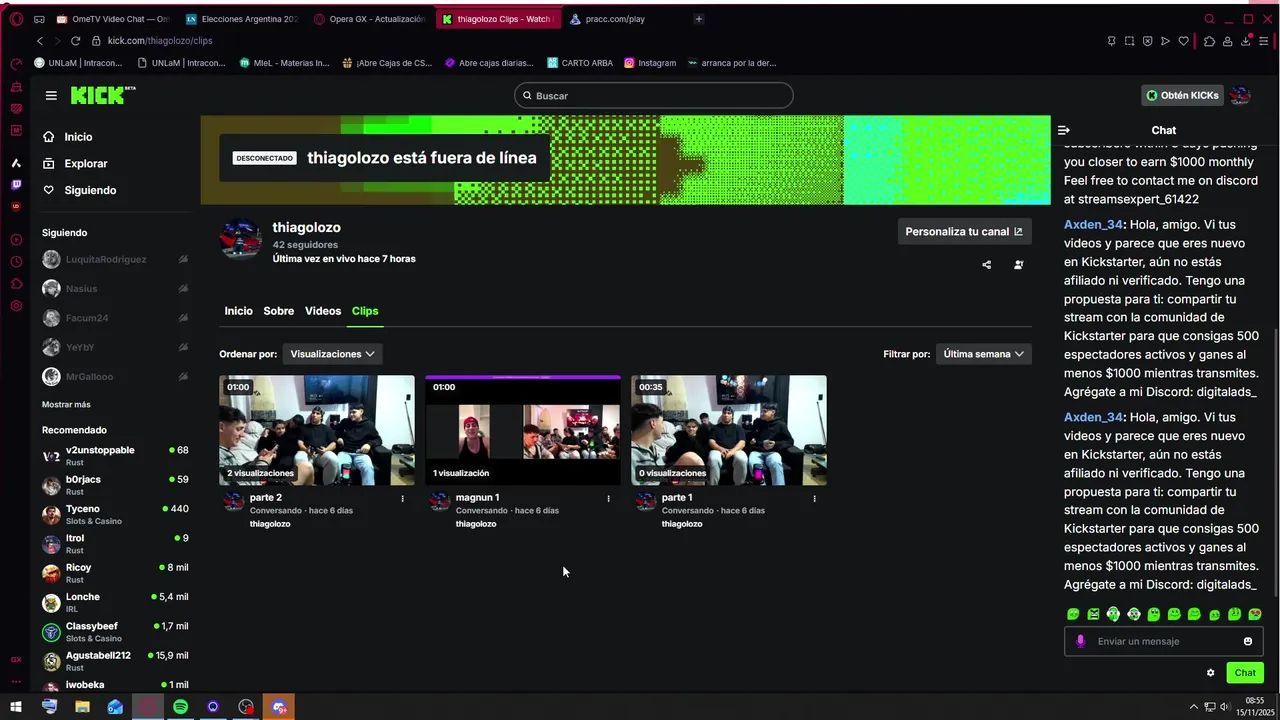Open Opera tab search magnifier
The height and width of the screenshot is (720, 1280).
pyautogui.click(x=1209, y=19)
